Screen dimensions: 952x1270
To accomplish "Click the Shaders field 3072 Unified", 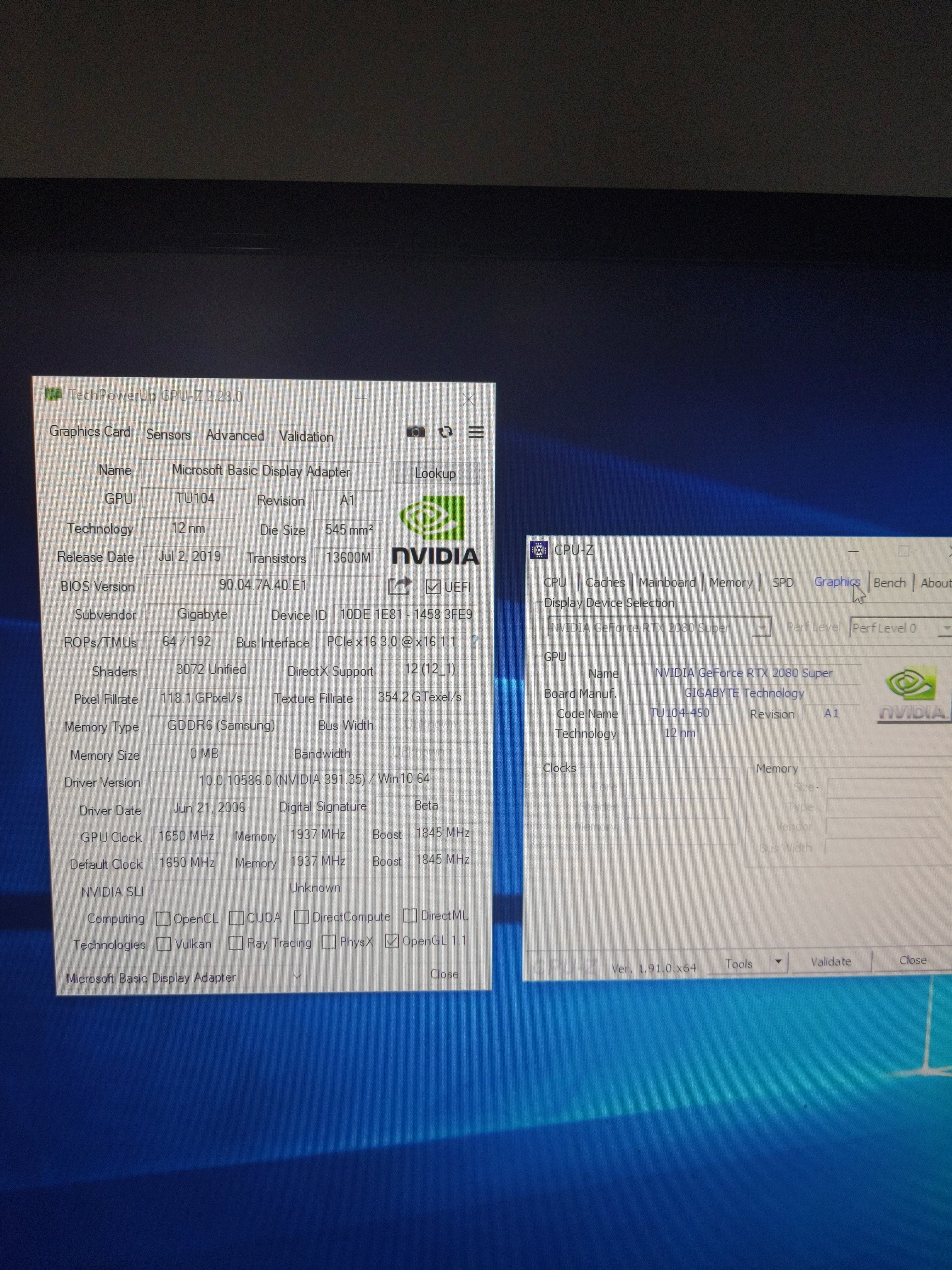I will (x=211, y=669).
